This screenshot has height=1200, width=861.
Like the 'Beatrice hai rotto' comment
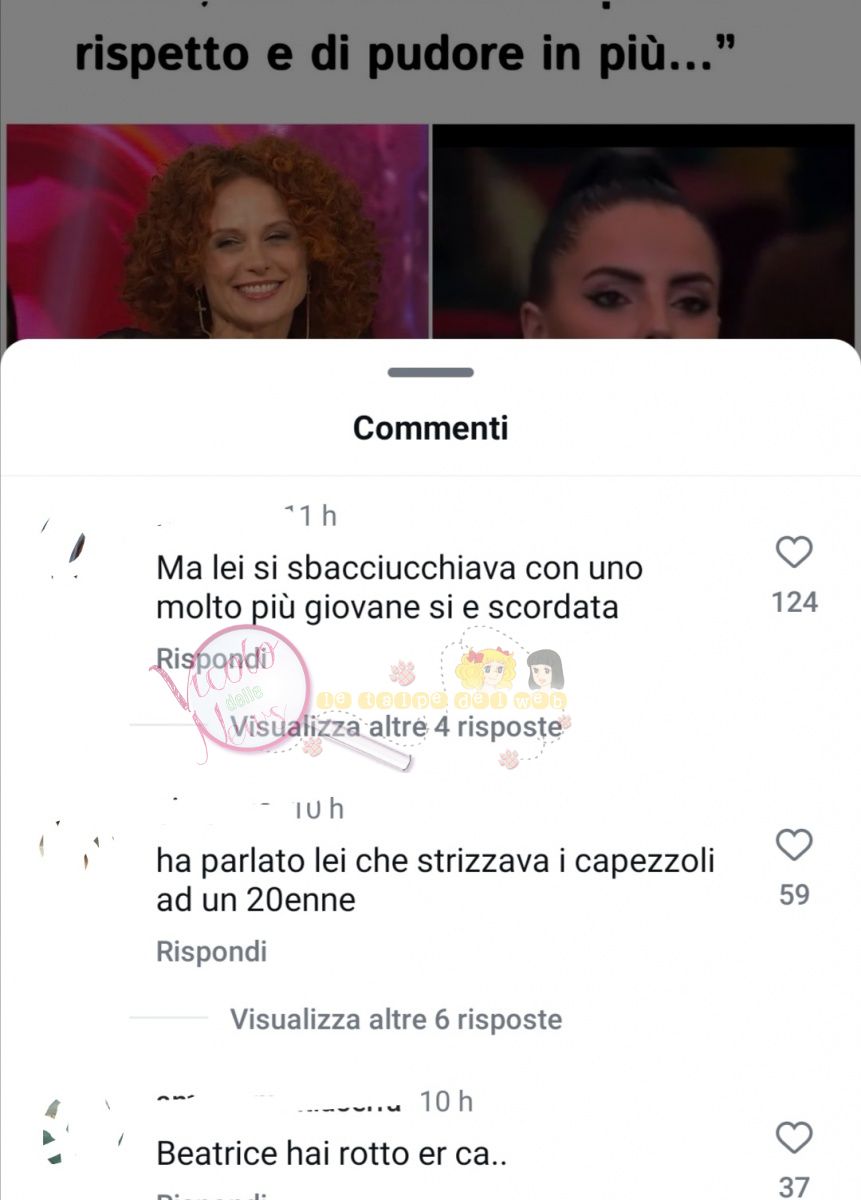[795, 1138]
